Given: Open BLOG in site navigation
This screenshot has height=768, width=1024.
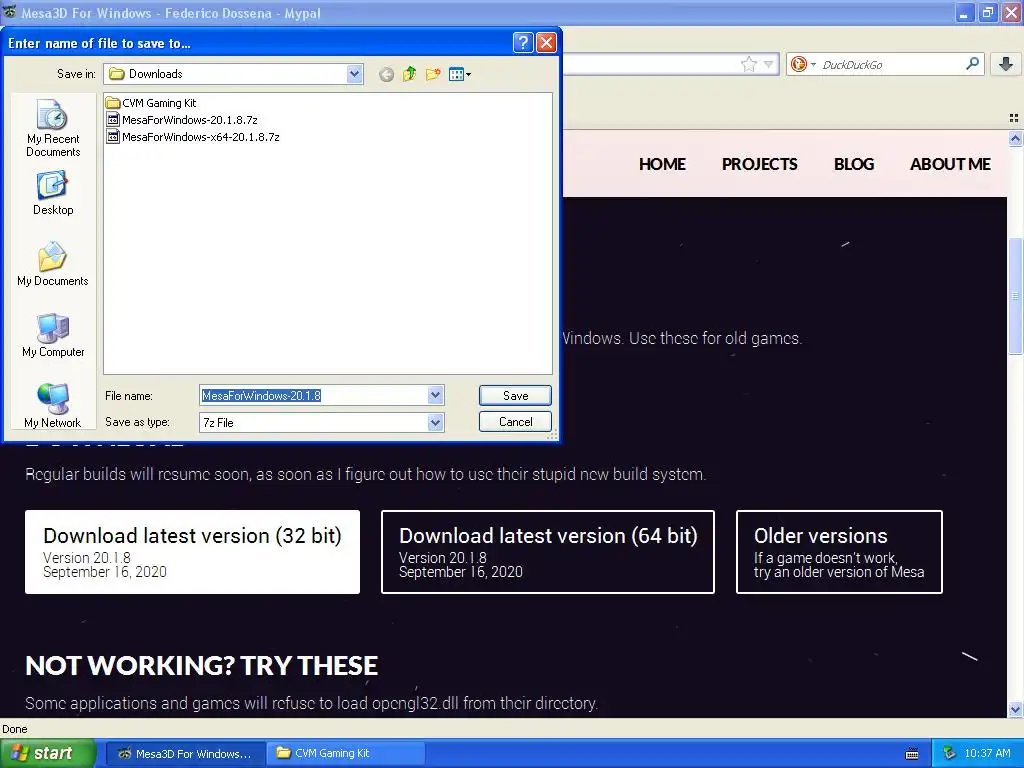Looking at the screenshot, I should click(x=854, y=164).
